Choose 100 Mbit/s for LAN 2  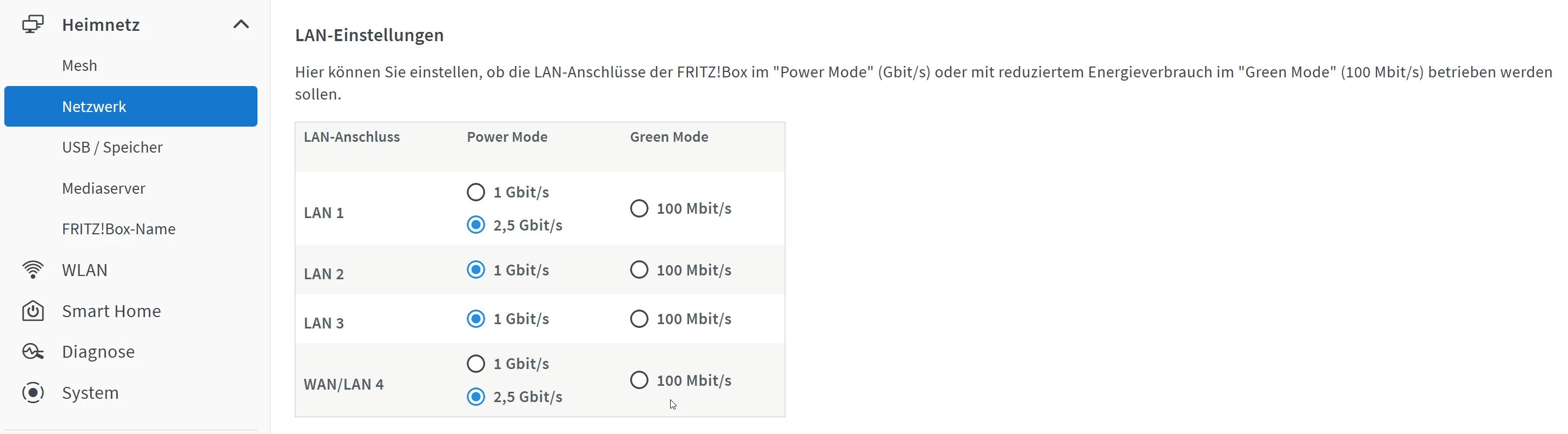(639, 269)
